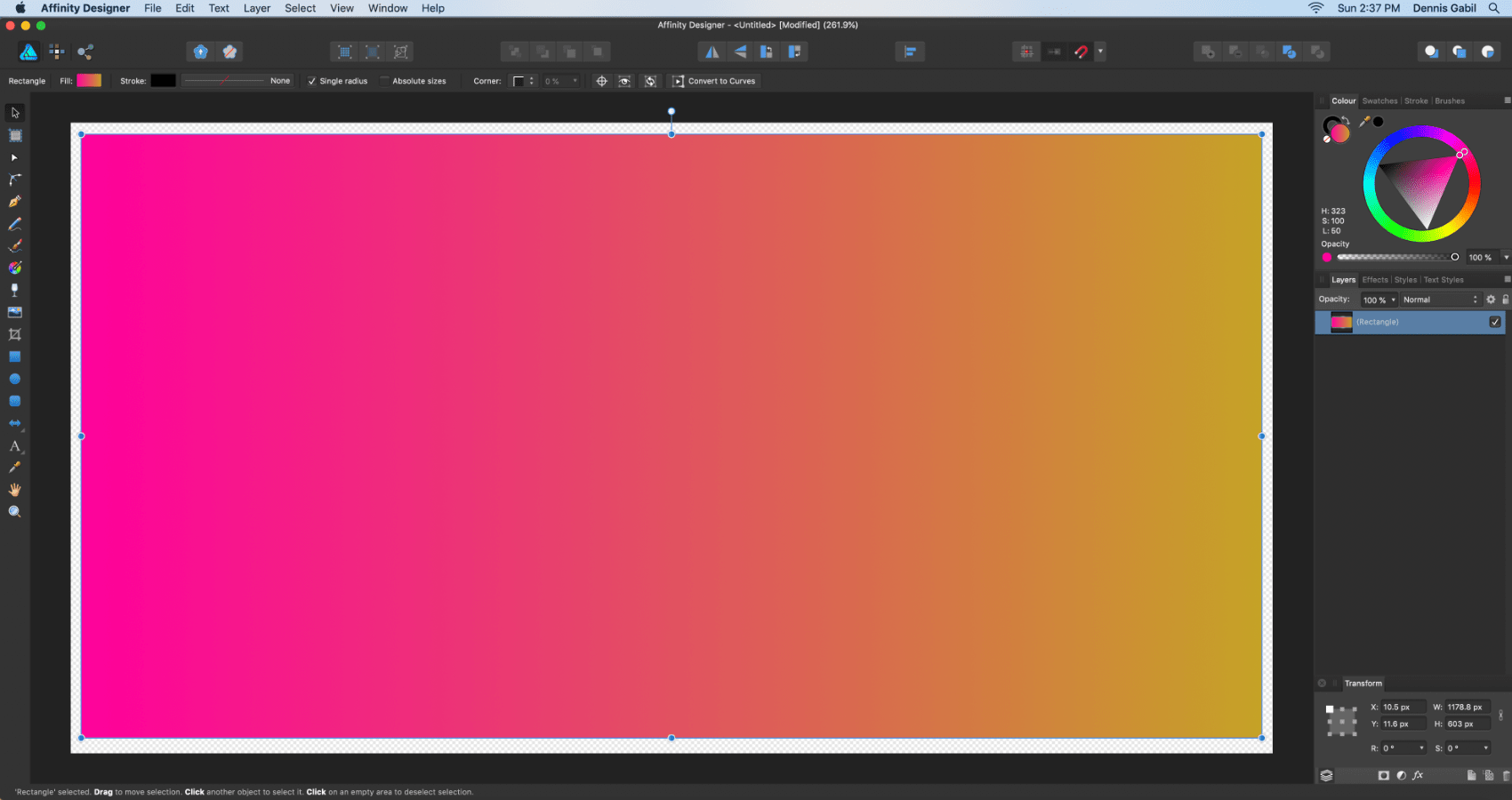This screenshot has width=1512, height=800.
Task: Open the blend mode dropdown showing Normal
Action: pyautogui.click(x=1438, y=299)
